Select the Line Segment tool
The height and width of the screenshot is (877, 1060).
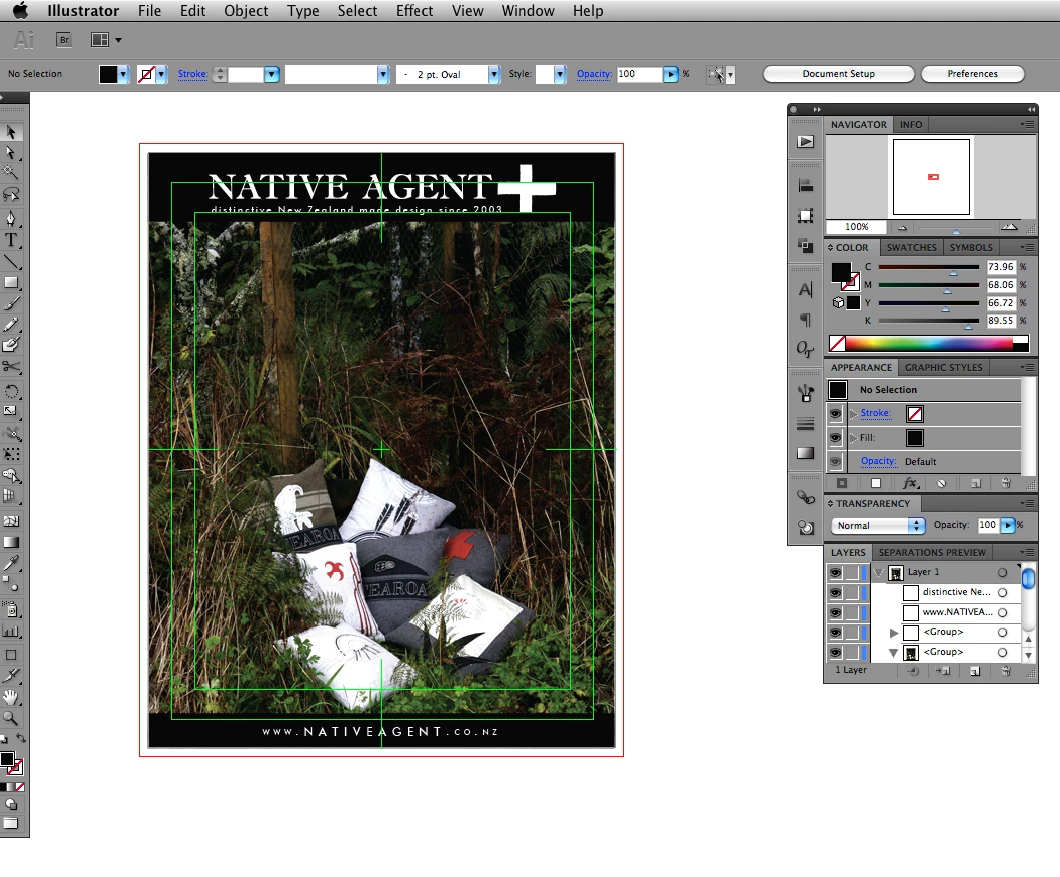[11, 261]
